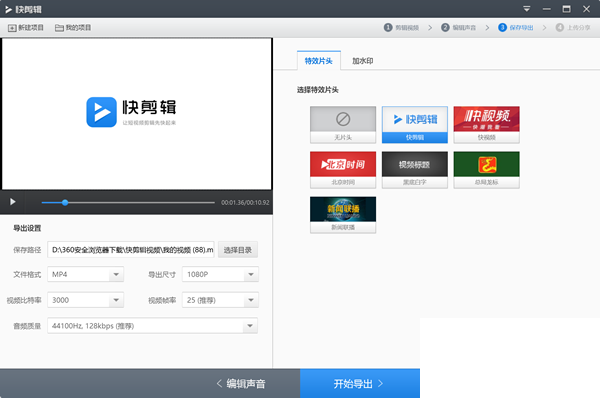Choose the 快视频 intro thumbnail

click(486, 125)
